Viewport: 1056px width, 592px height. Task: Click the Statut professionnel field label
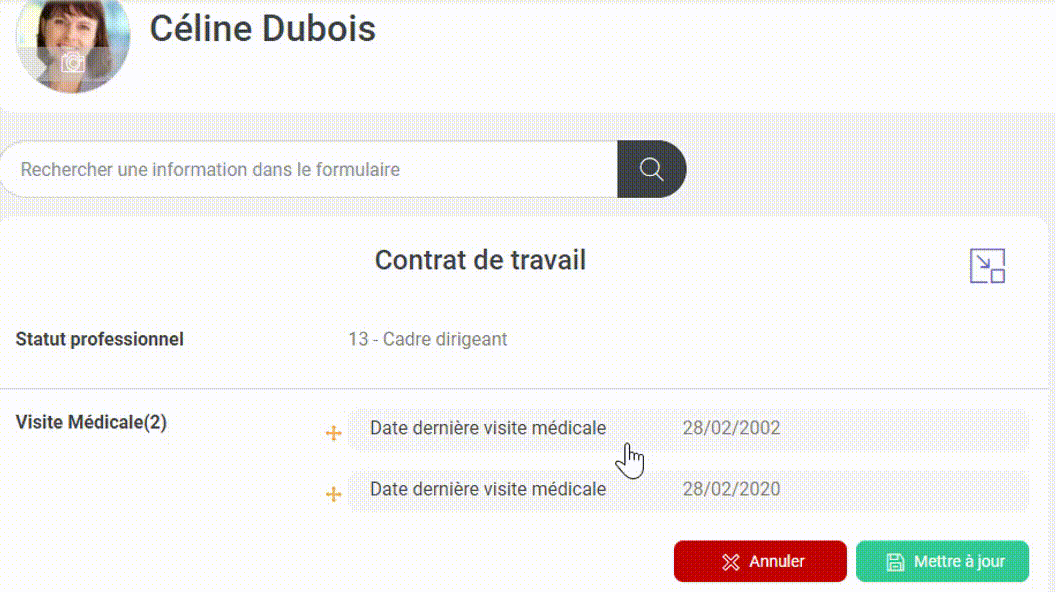100,339
